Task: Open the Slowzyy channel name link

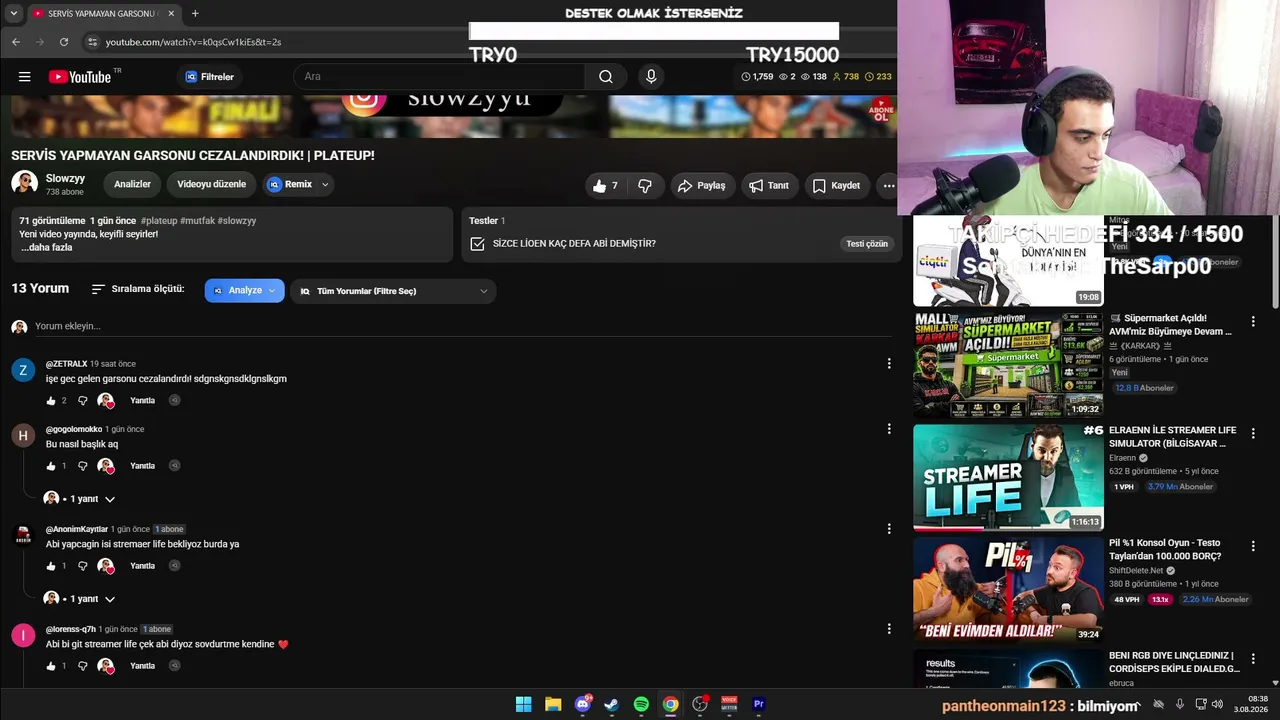Action: tap(65, 179)
